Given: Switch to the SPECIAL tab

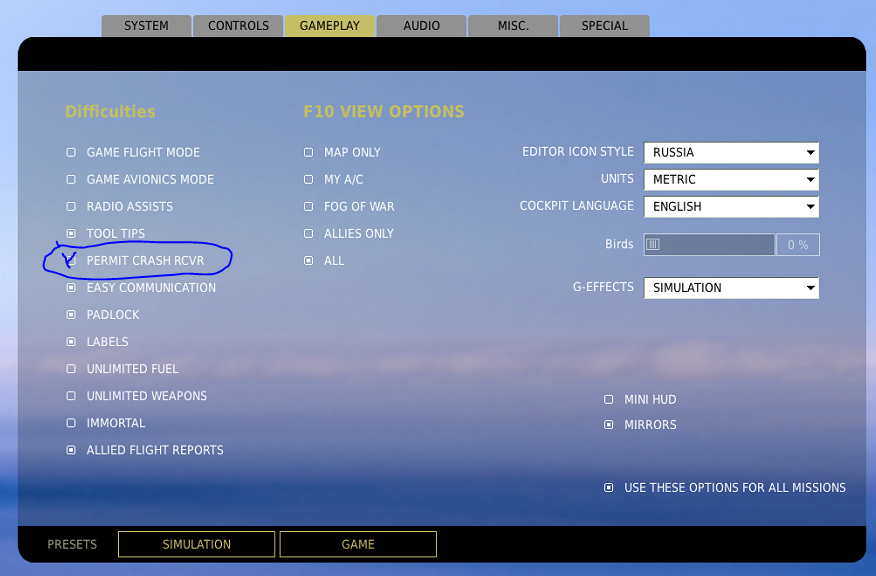Looking at the screenshot, I should click(x=604, y=26).
